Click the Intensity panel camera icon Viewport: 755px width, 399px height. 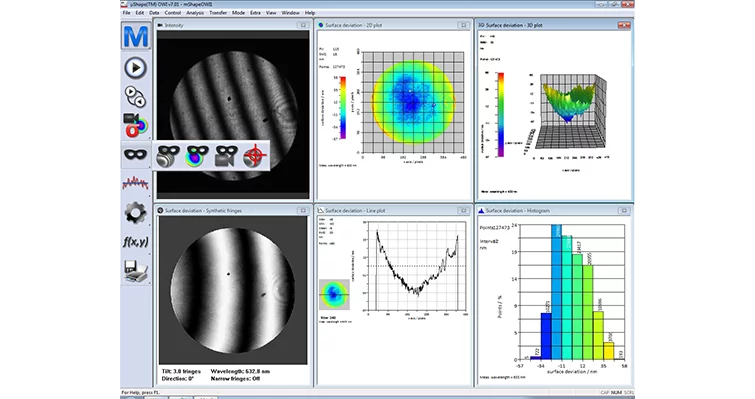click(160, 25)
